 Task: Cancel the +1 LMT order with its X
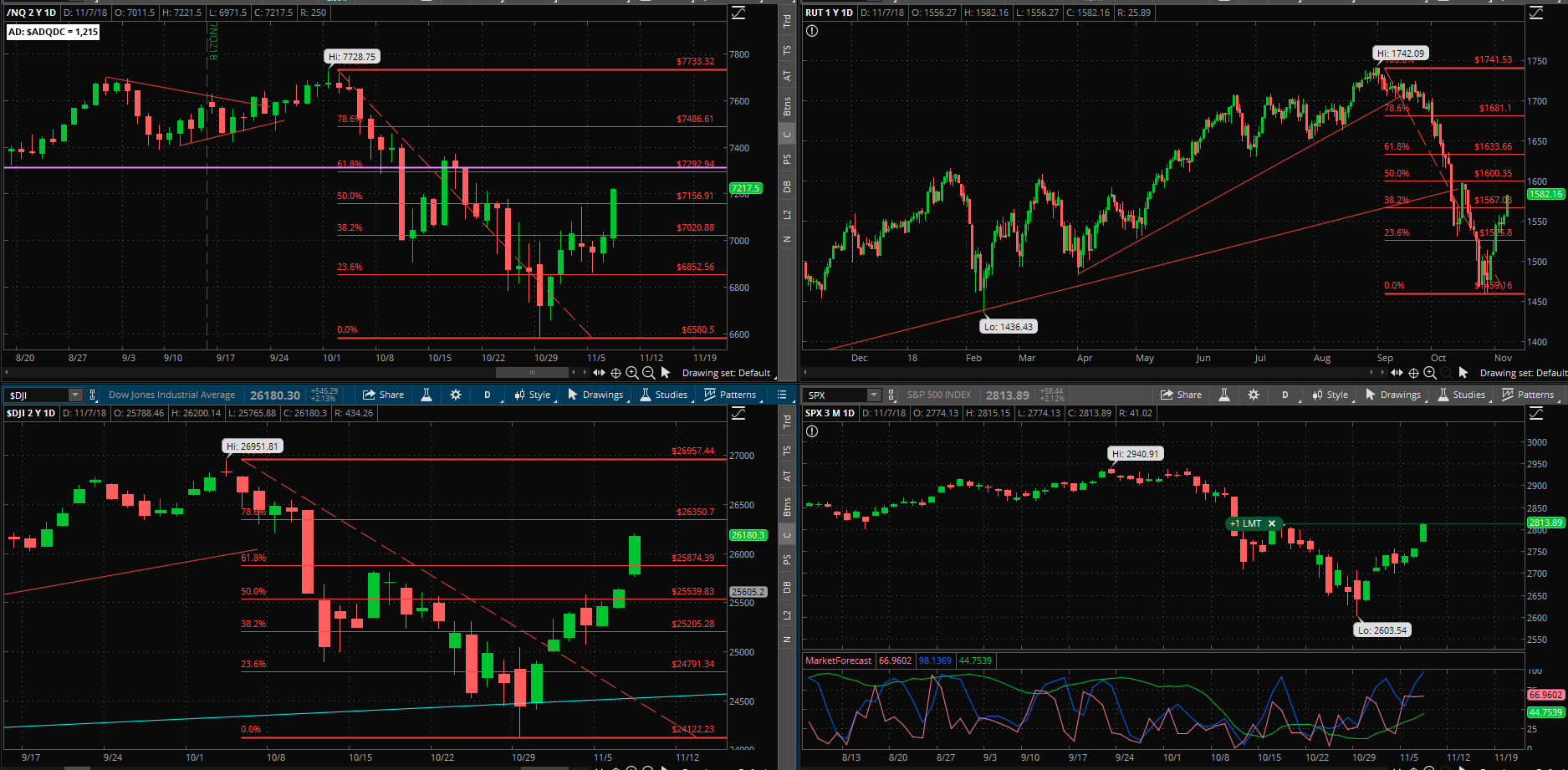(1272, 523)
